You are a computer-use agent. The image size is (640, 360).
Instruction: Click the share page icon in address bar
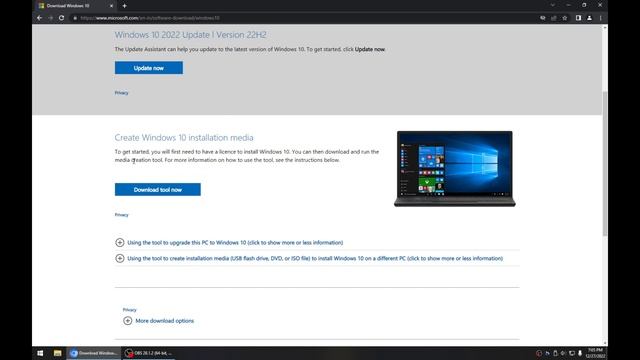pos(554,18)
